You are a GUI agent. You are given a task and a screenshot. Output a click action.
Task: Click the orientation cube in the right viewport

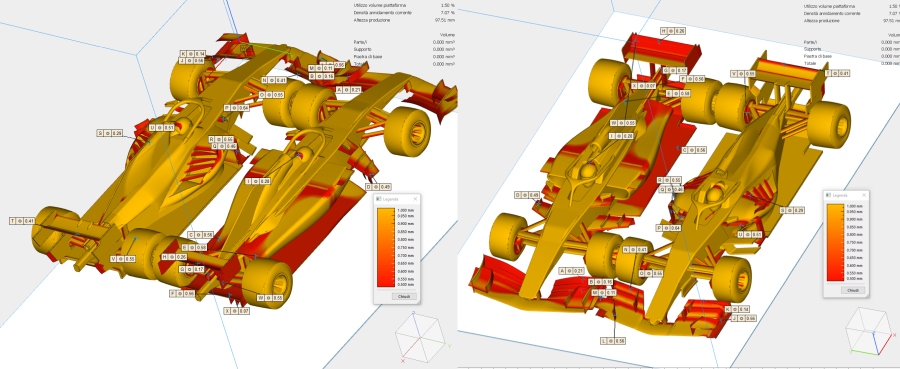871,331
